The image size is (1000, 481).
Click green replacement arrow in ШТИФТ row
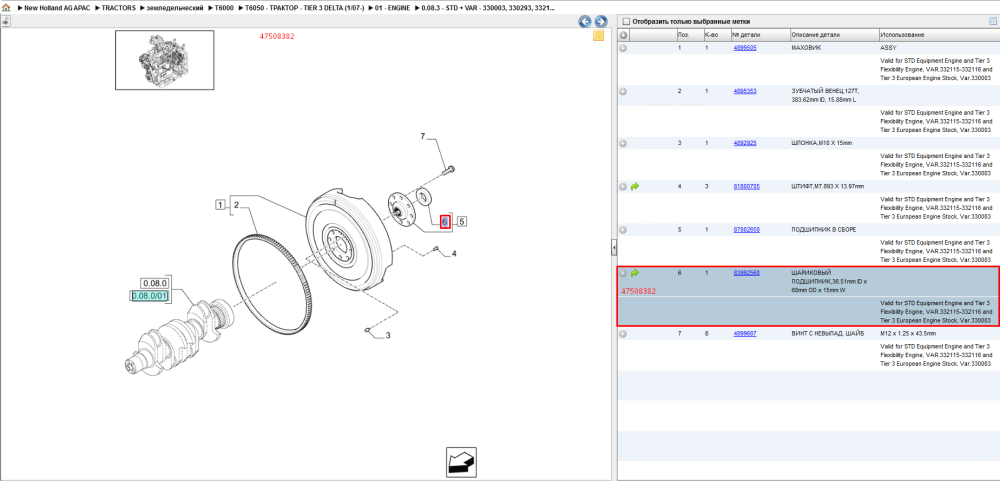[635, 186]
